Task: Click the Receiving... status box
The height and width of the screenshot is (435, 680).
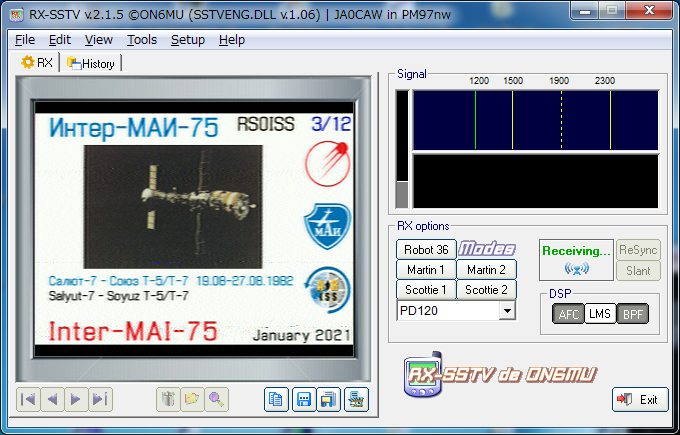Action: 576,260
